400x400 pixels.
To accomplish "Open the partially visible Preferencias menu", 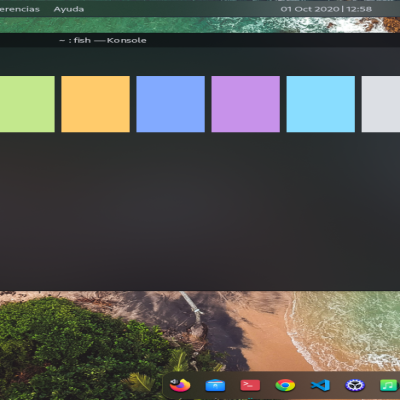I will coord(20,9).
